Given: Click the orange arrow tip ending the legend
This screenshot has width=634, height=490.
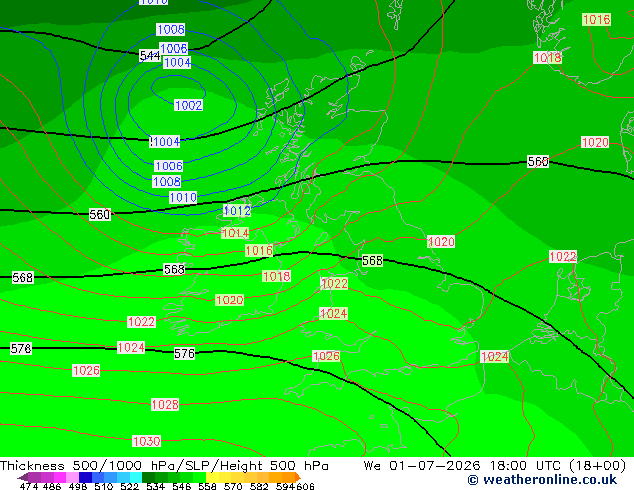Looking at the screenshot, I should (298, 477).
